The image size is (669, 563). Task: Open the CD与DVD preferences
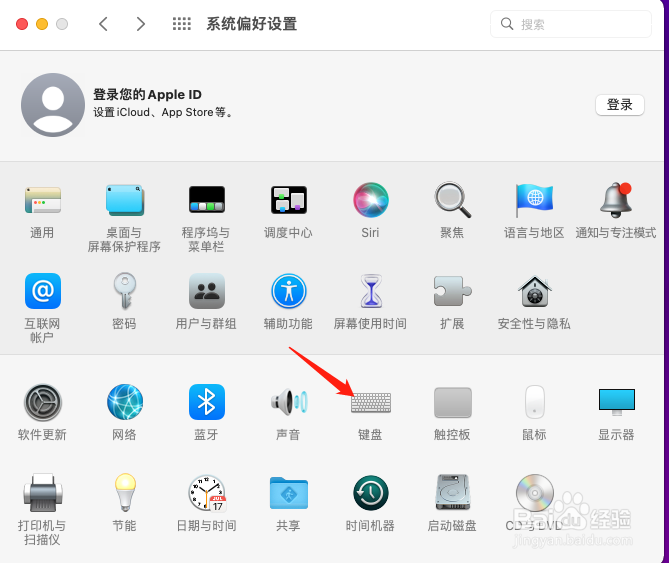pyautogui.click(x=534, y=493)
